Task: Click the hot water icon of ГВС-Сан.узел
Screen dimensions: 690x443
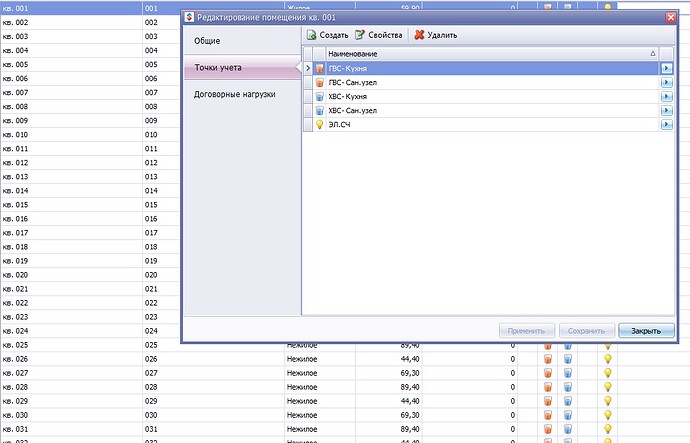Action: [319, 82]
